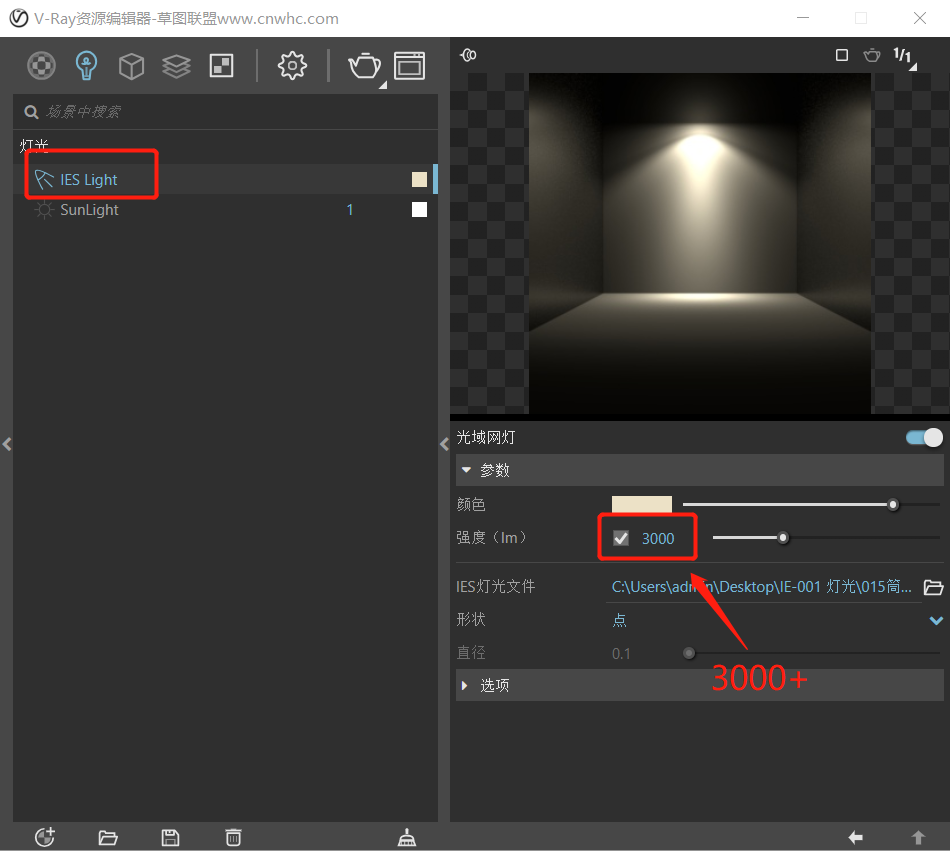Click the IES Light type icon
This screenshot has width=950, height=851.
[44, 179]
